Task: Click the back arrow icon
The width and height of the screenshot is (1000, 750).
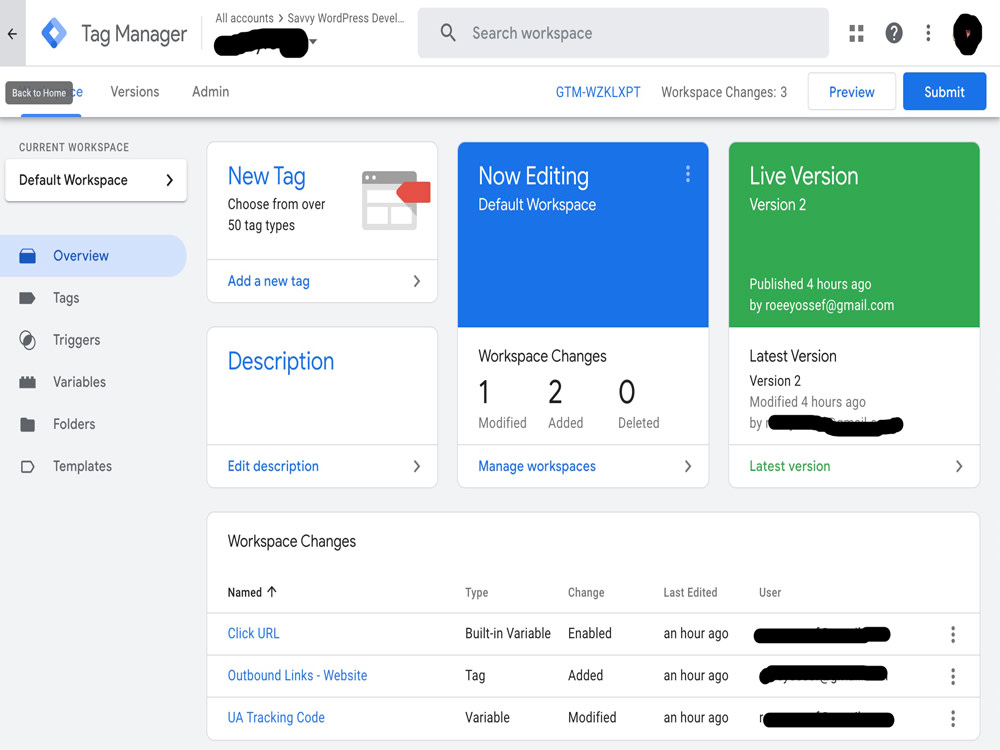Action: click(x=12, y=34)
